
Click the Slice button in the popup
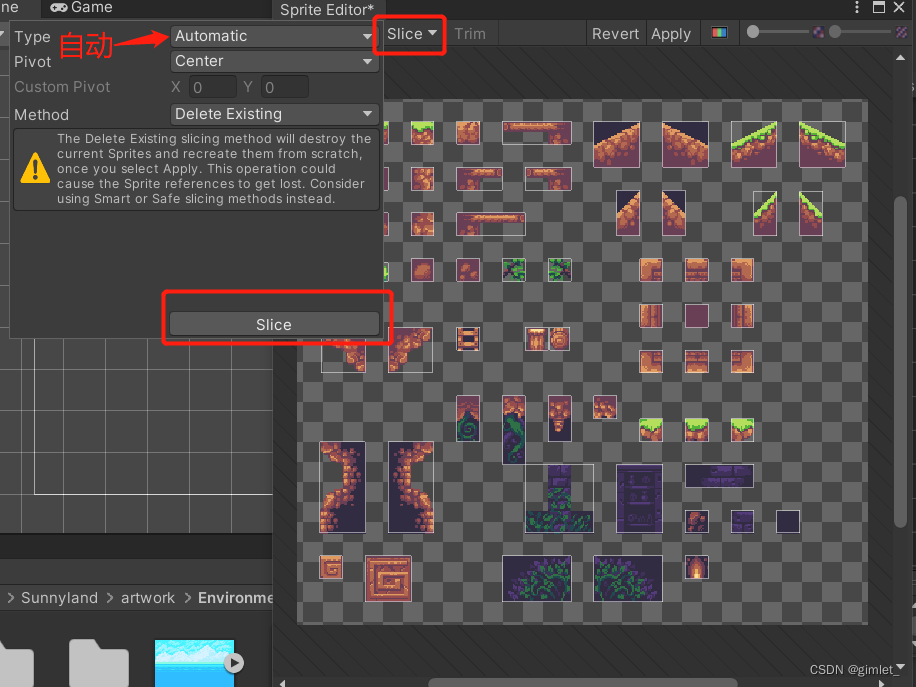coord(274,324)
